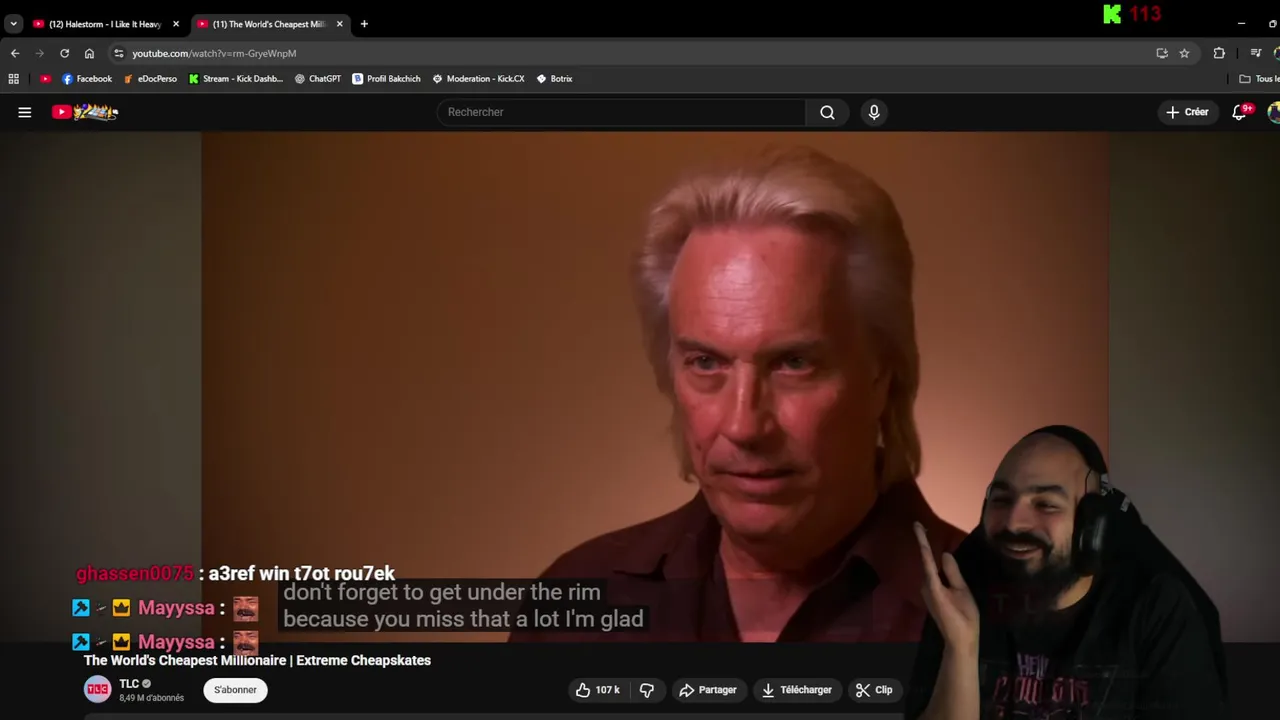Open the TLC channel avatar
The width and height of the screenshot is (1280, 720).
click(97, 689)
